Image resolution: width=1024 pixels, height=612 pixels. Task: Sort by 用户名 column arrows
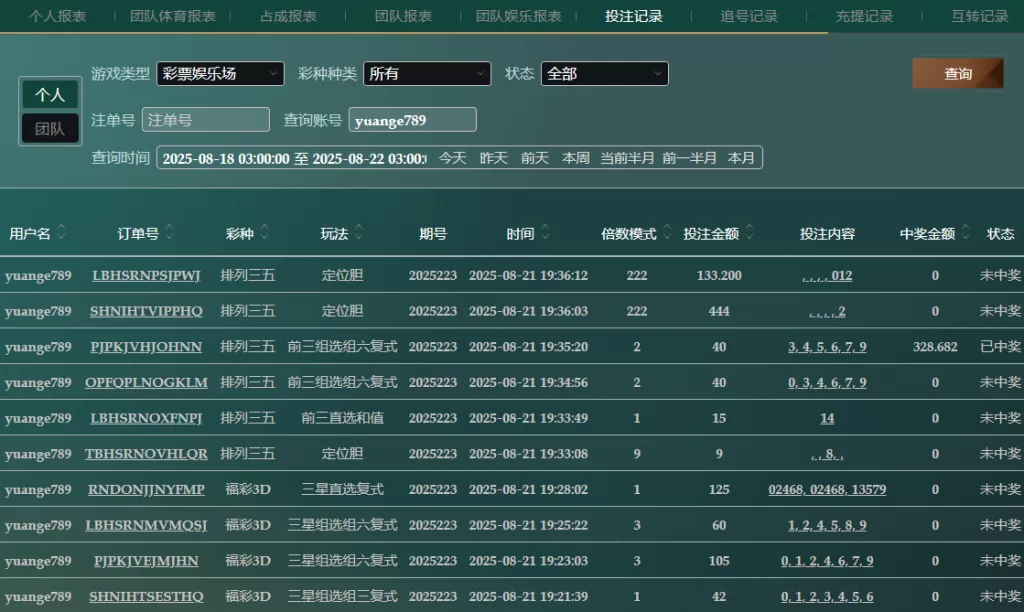61,232
